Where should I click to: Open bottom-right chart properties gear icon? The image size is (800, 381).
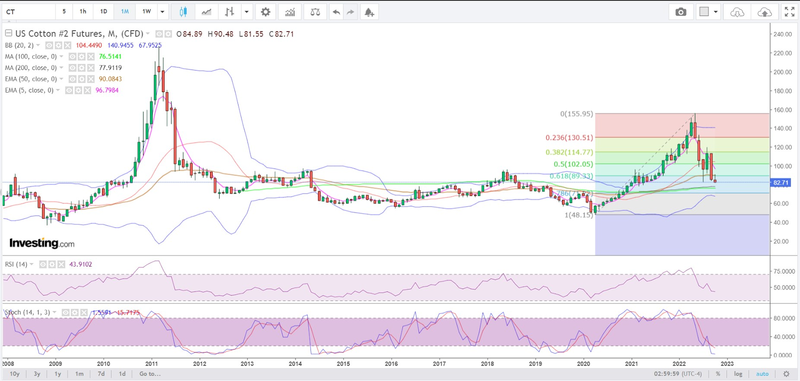click(786, 373)
